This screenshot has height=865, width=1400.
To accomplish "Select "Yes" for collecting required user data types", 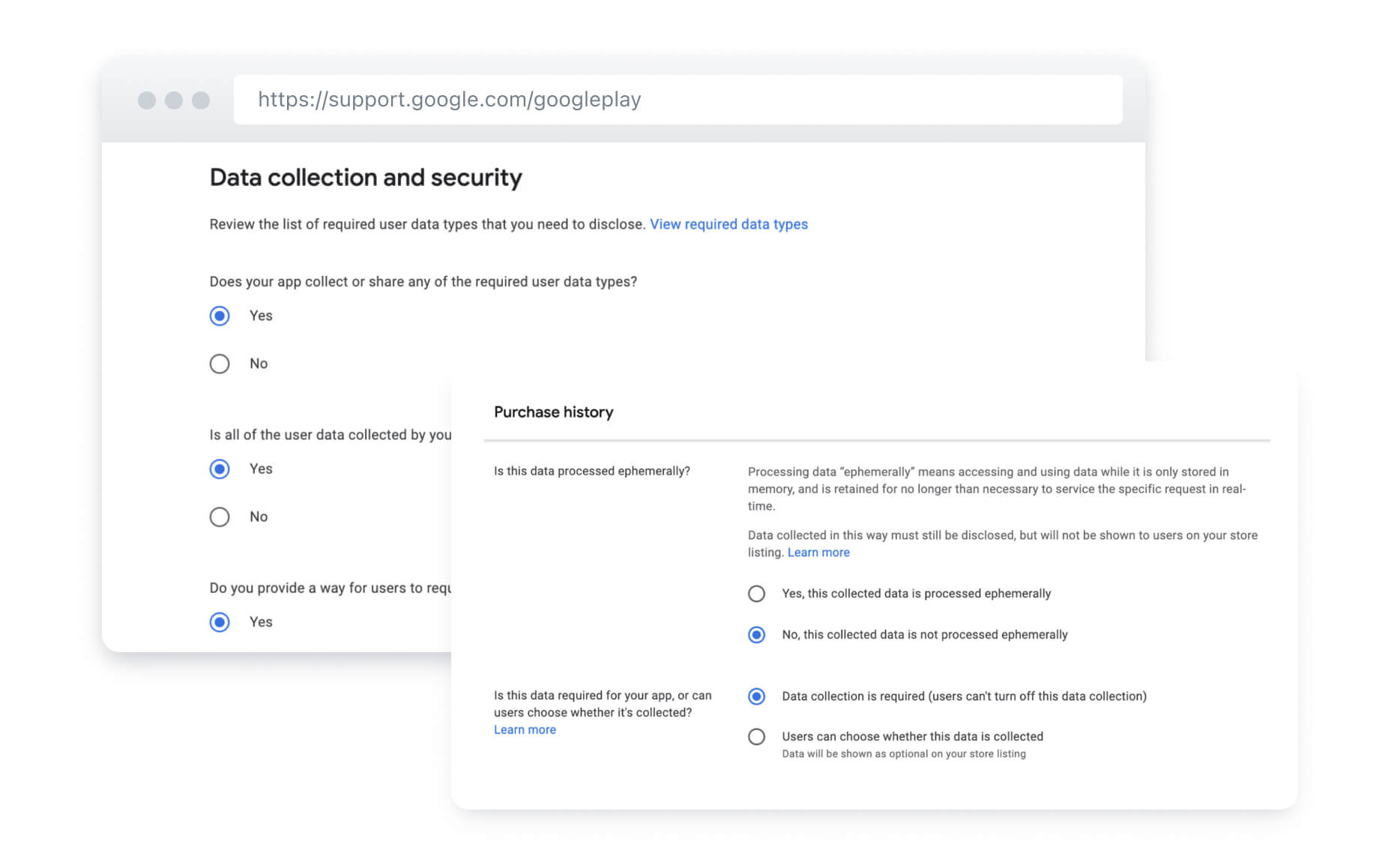I will 219,316.
